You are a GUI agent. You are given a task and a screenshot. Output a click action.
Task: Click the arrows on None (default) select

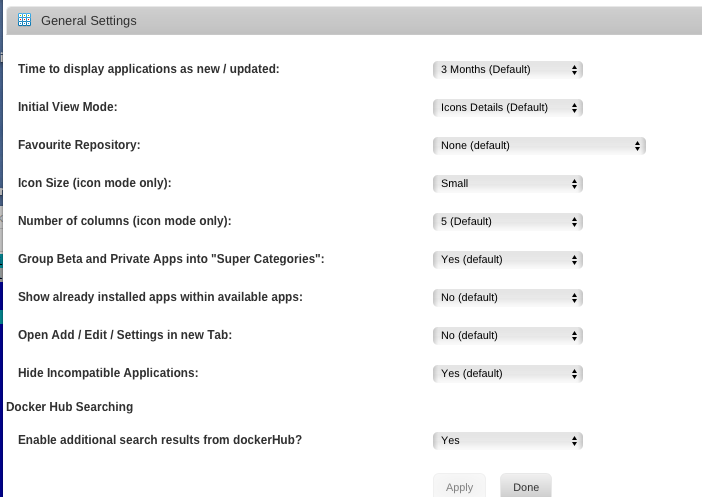pos(637,146)
